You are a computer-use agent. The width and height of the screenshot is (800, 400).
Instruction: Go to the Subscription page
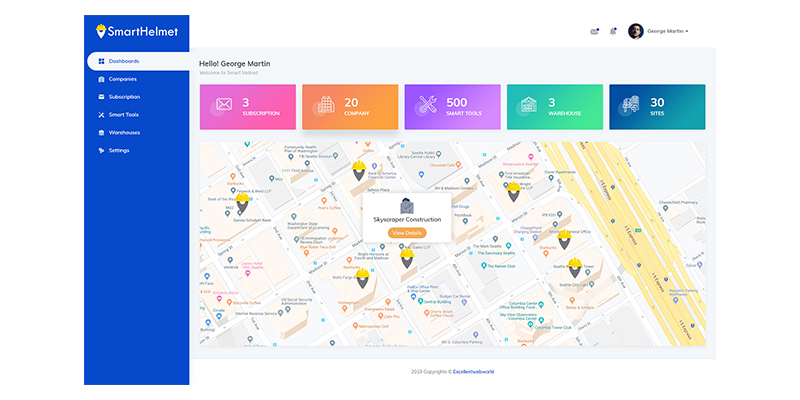pyautogui.click(x=124, y=97)
